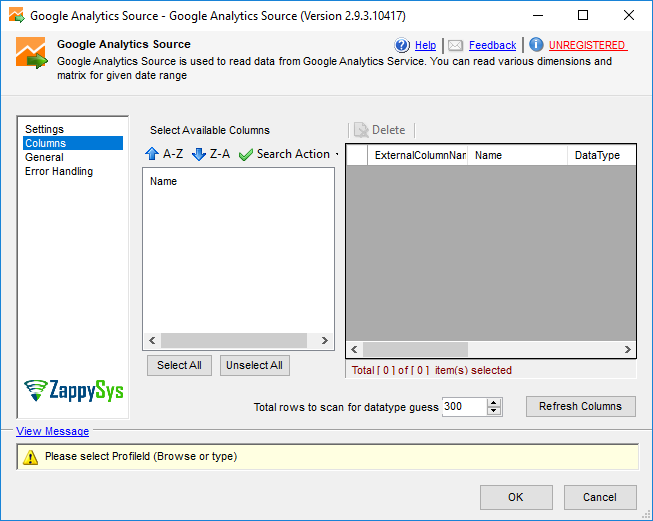Viewport: 653px width, 521px height.
Task: Click the Google Analytics Source logo icon
Action: [32, 53]
